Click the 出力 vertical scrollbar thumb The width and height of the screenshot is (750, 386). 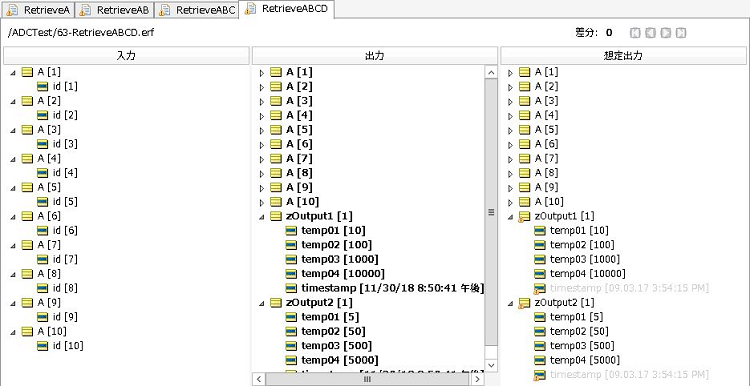[491, 212]
